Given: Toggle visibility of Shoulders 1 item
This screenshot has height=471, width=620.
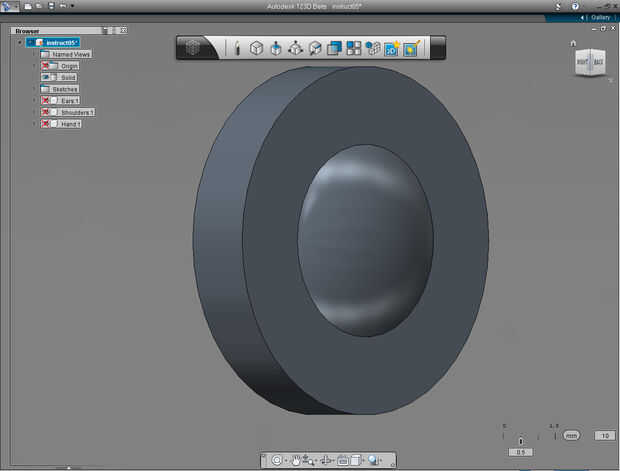Looking at the screenshot, I should pyautogui.click(x=46, y=112).
